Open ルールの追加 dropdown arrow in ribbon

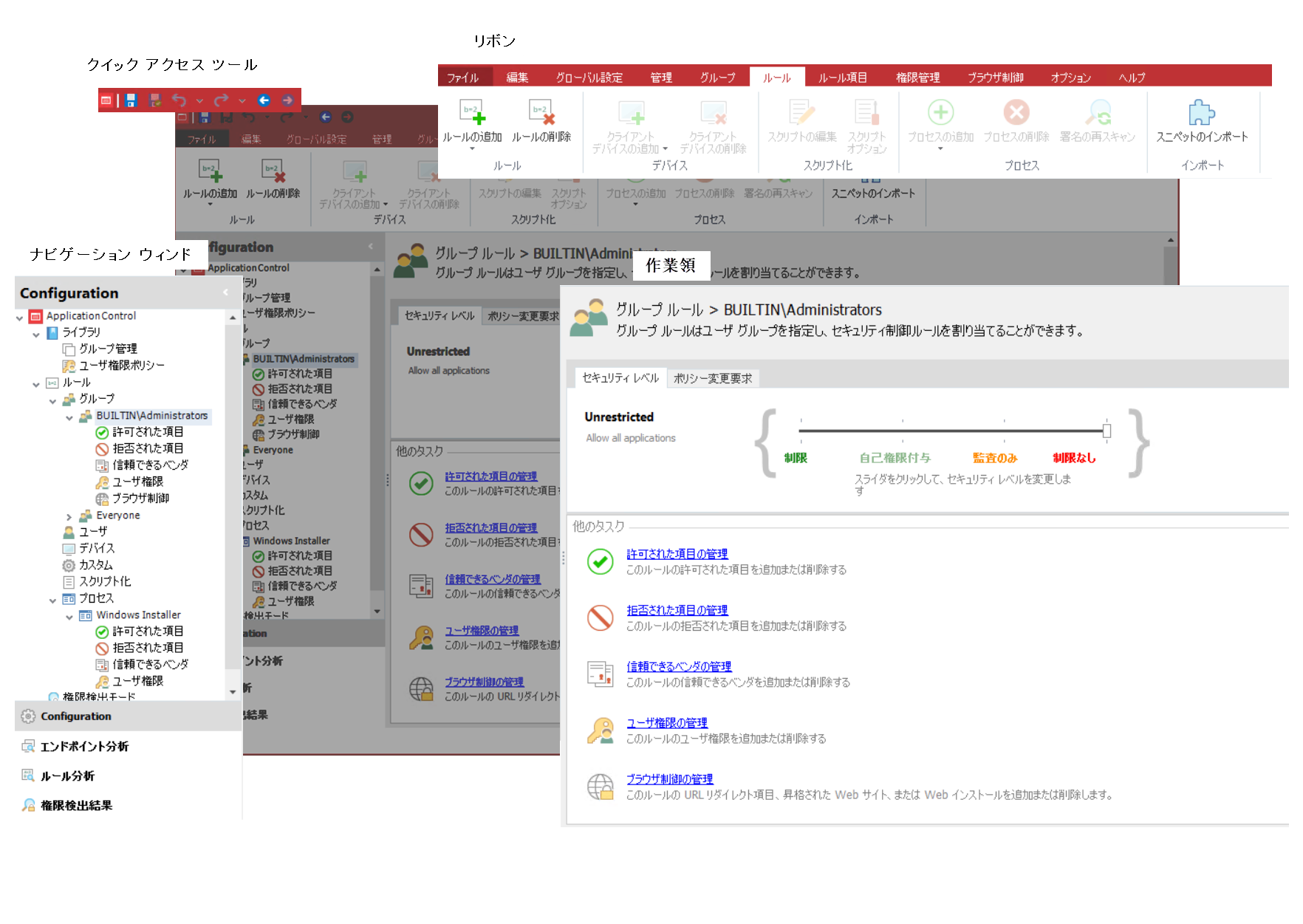click(472, 149)
